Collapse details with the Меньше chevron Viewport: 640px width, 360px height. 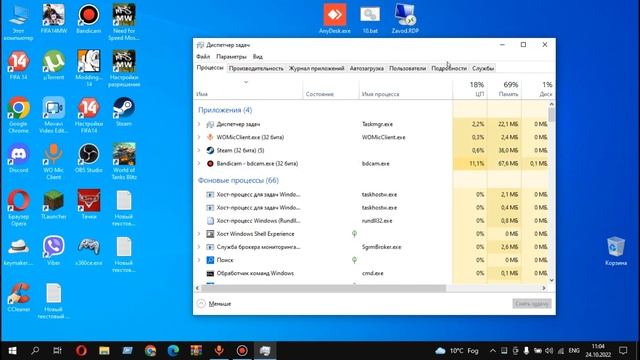click(201, 304)
